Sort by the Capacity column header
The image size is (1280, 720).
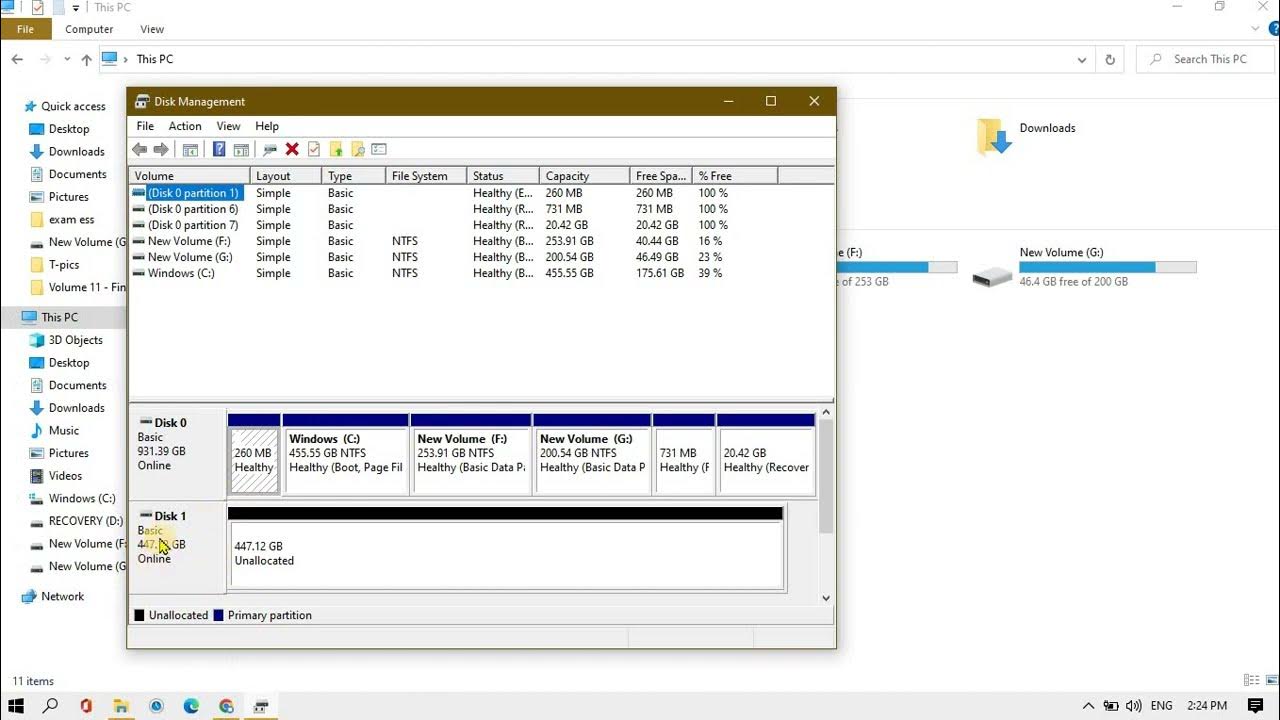tap(584, 175)
